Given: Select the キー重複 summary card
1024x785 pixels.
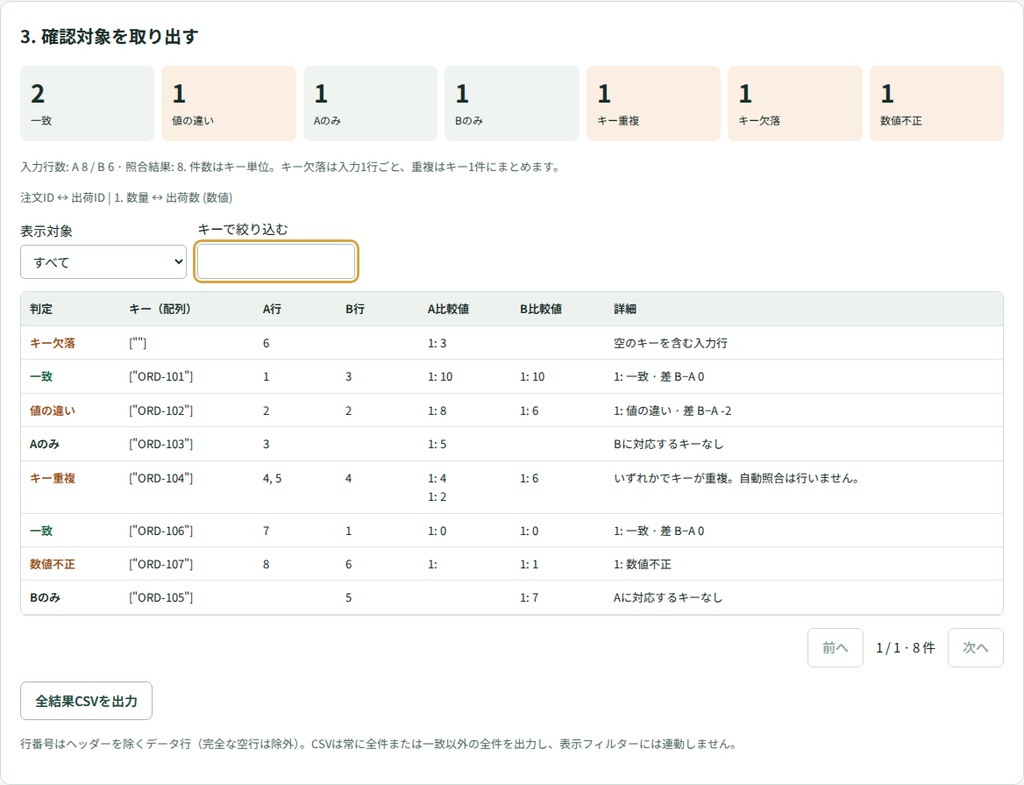Looking at the screenshot, I should [x=654, y=103].
